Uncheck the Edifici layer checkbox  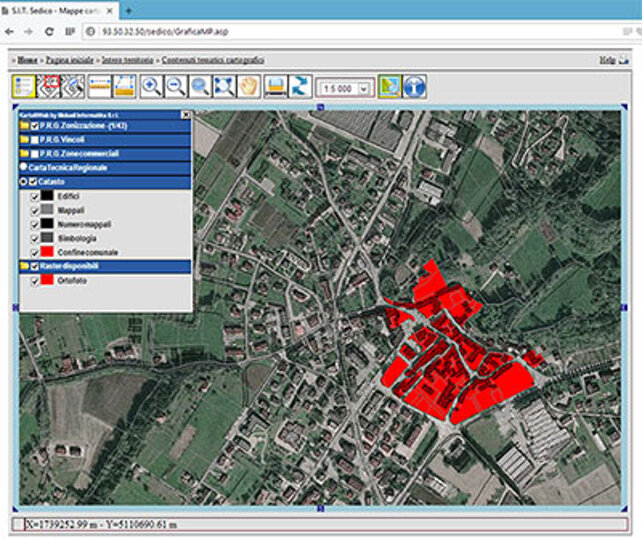pyautogui.click(x=34, y=197)
